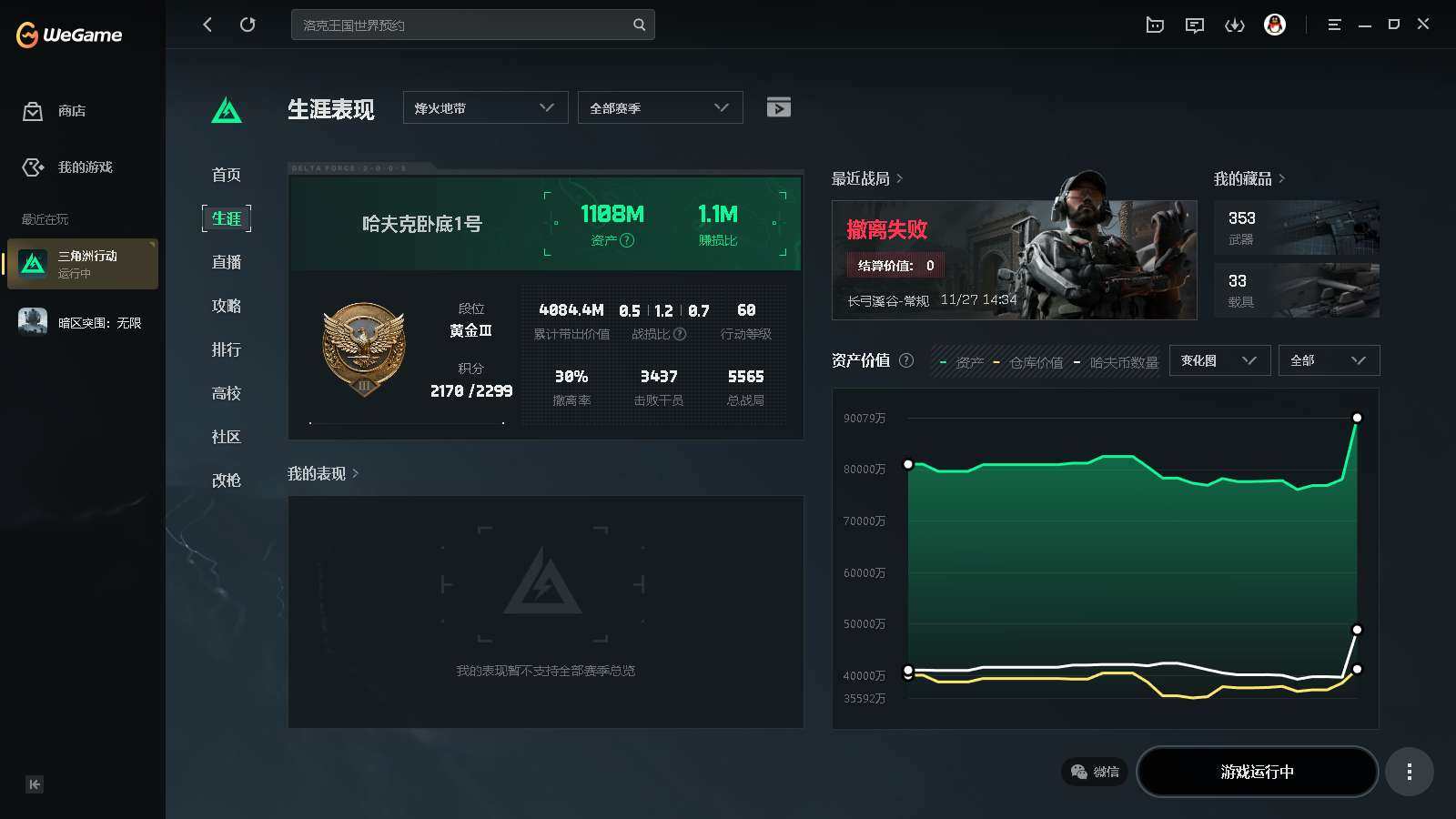Open the folder icon in top bar

tap(1155, 25)
